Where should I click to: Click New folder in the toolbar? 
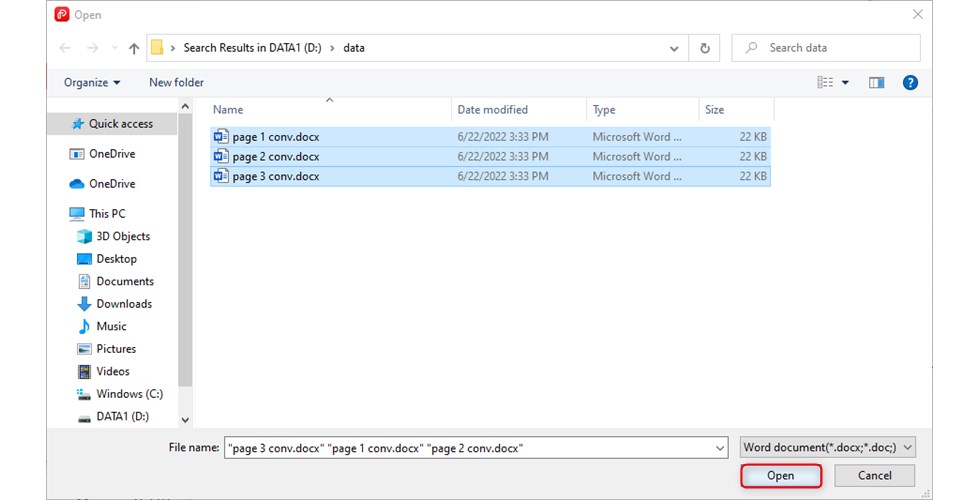pyautogui.click(x=176, y=83)
